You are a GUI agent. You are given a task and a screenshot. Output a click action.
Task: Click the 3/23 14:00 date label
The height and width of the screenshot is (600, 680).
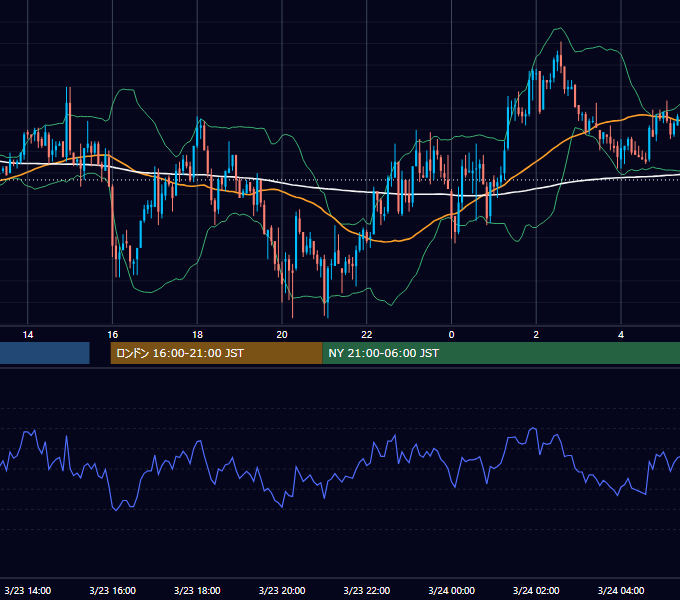(28, 590)
